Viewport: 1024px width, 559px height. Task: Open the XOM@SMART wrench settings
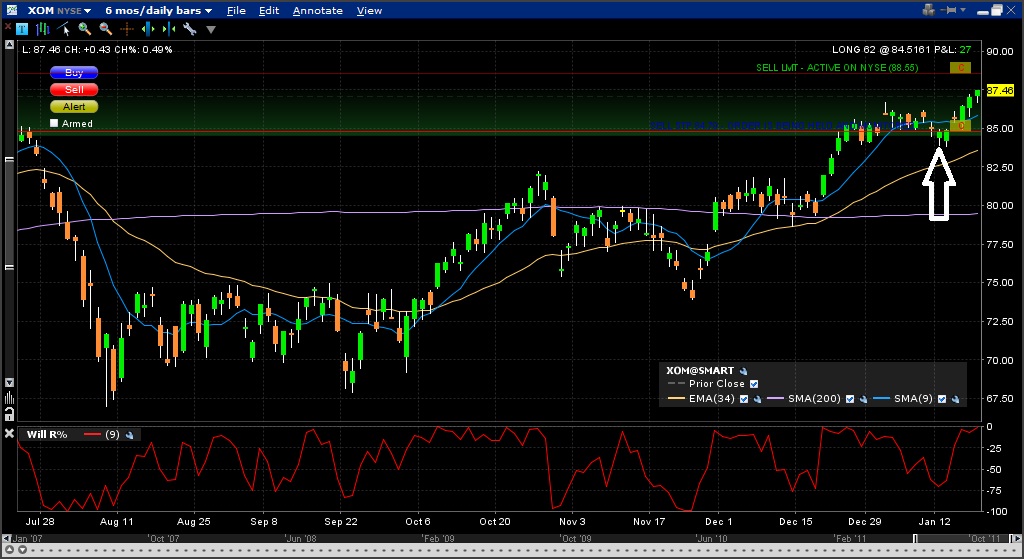point(743,371)
